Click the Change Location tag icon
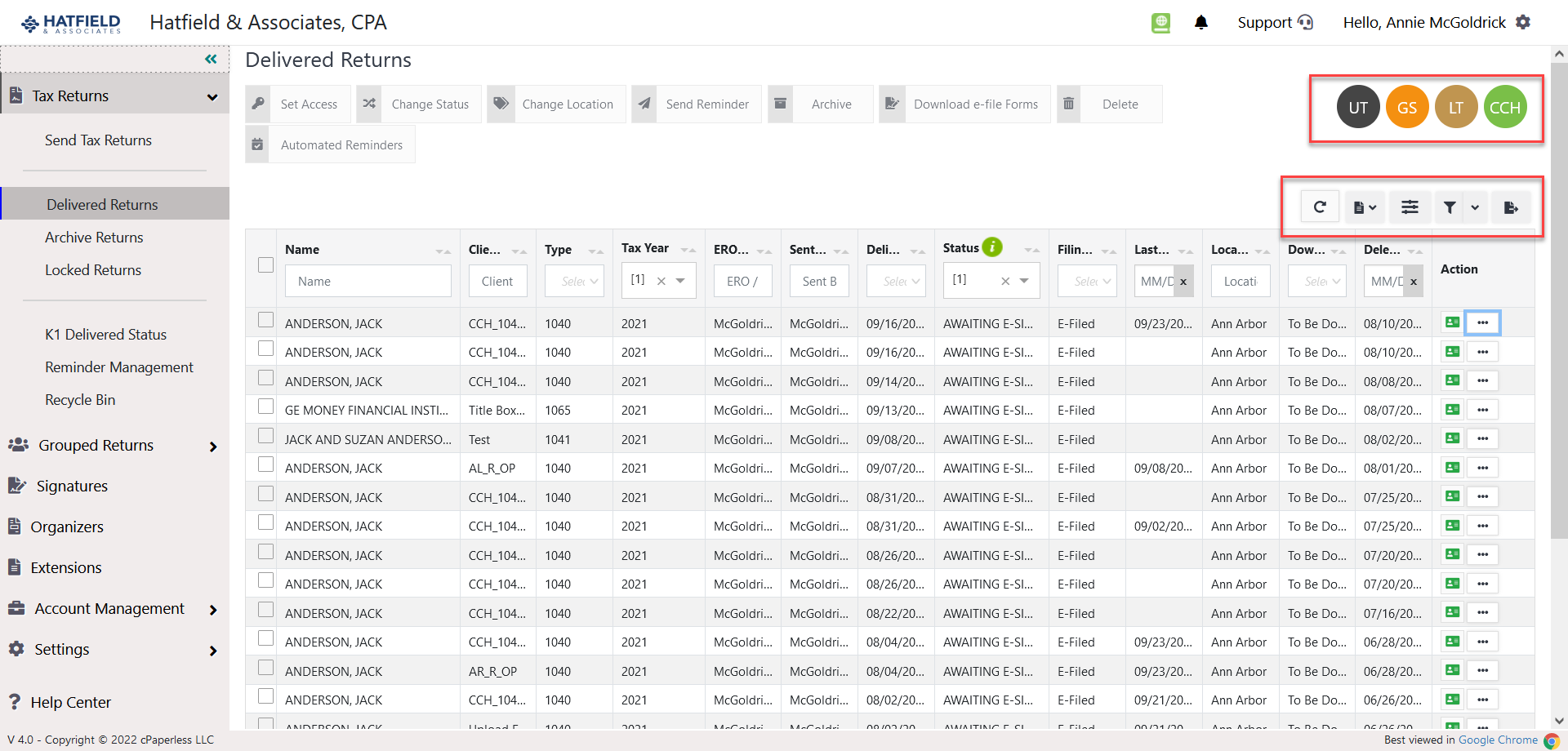The image size is (1568, 751). tap(501, 104)
